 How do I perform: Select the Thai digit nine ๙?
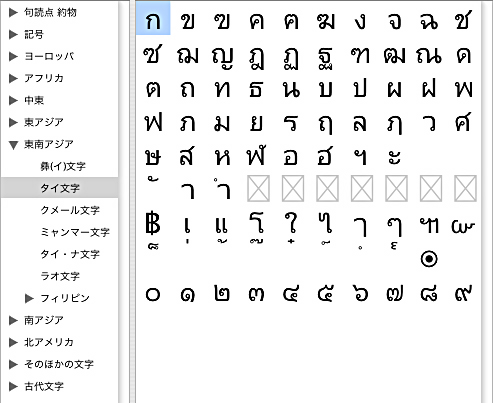point(464,293)
